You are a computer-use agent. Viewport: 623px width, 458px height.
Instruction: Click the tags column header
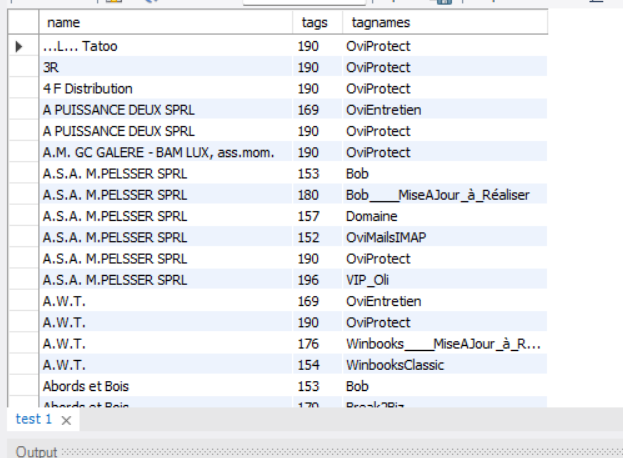pos(317,23)
